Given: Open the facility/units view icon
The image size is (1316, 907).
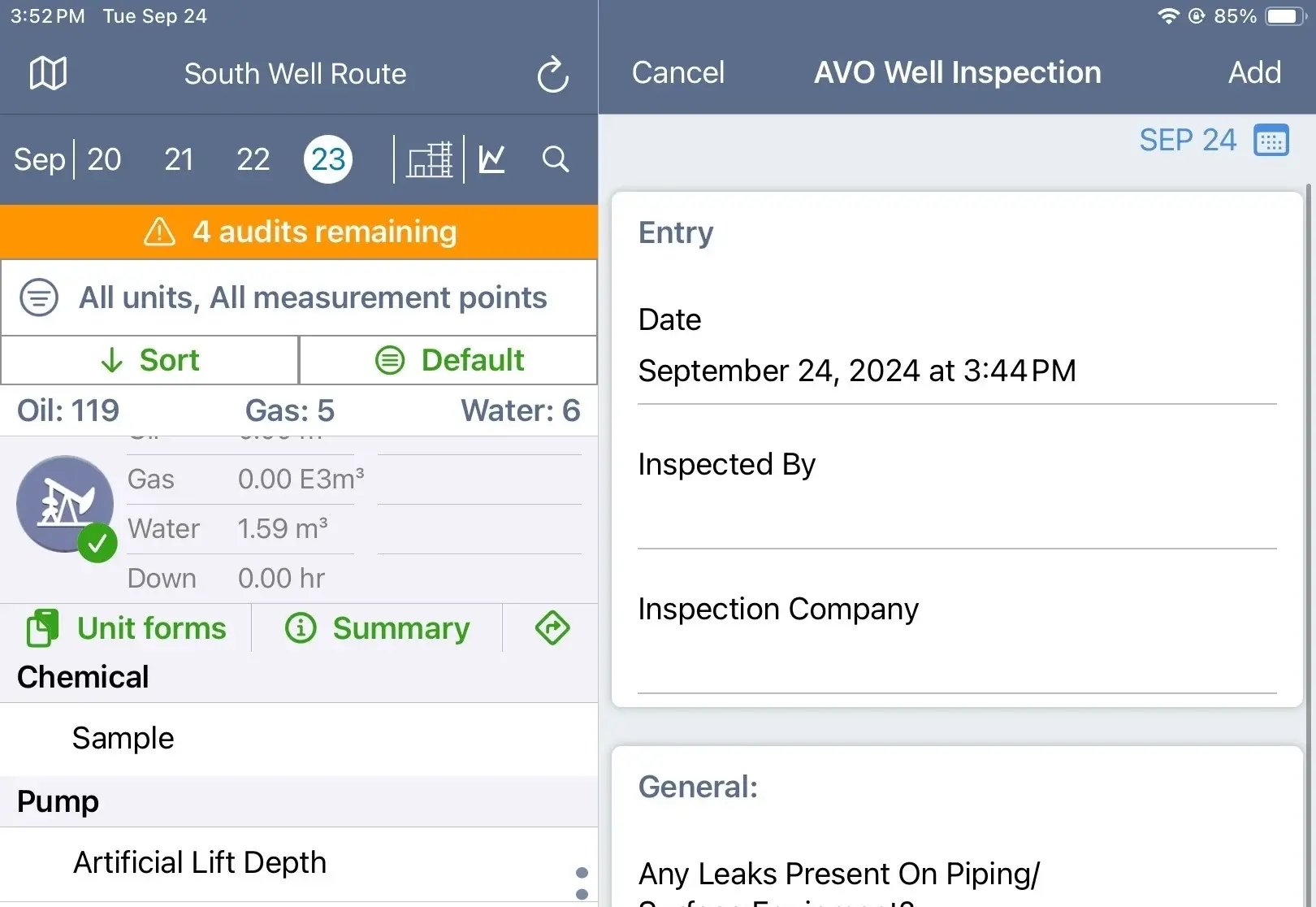Looking at the screenshot, I should click(x=430, y=159).
